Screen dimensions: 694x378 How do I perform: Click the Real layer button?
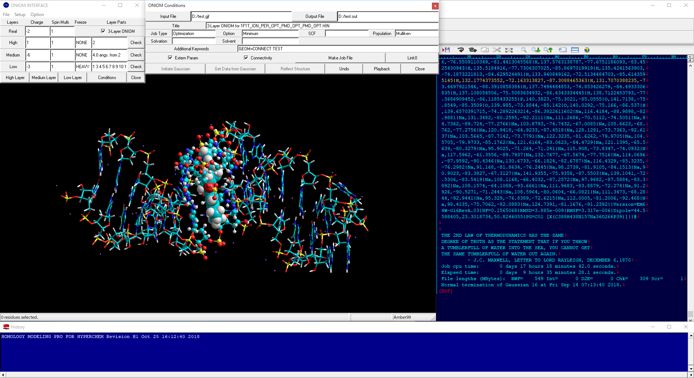(x=13, y=31)
